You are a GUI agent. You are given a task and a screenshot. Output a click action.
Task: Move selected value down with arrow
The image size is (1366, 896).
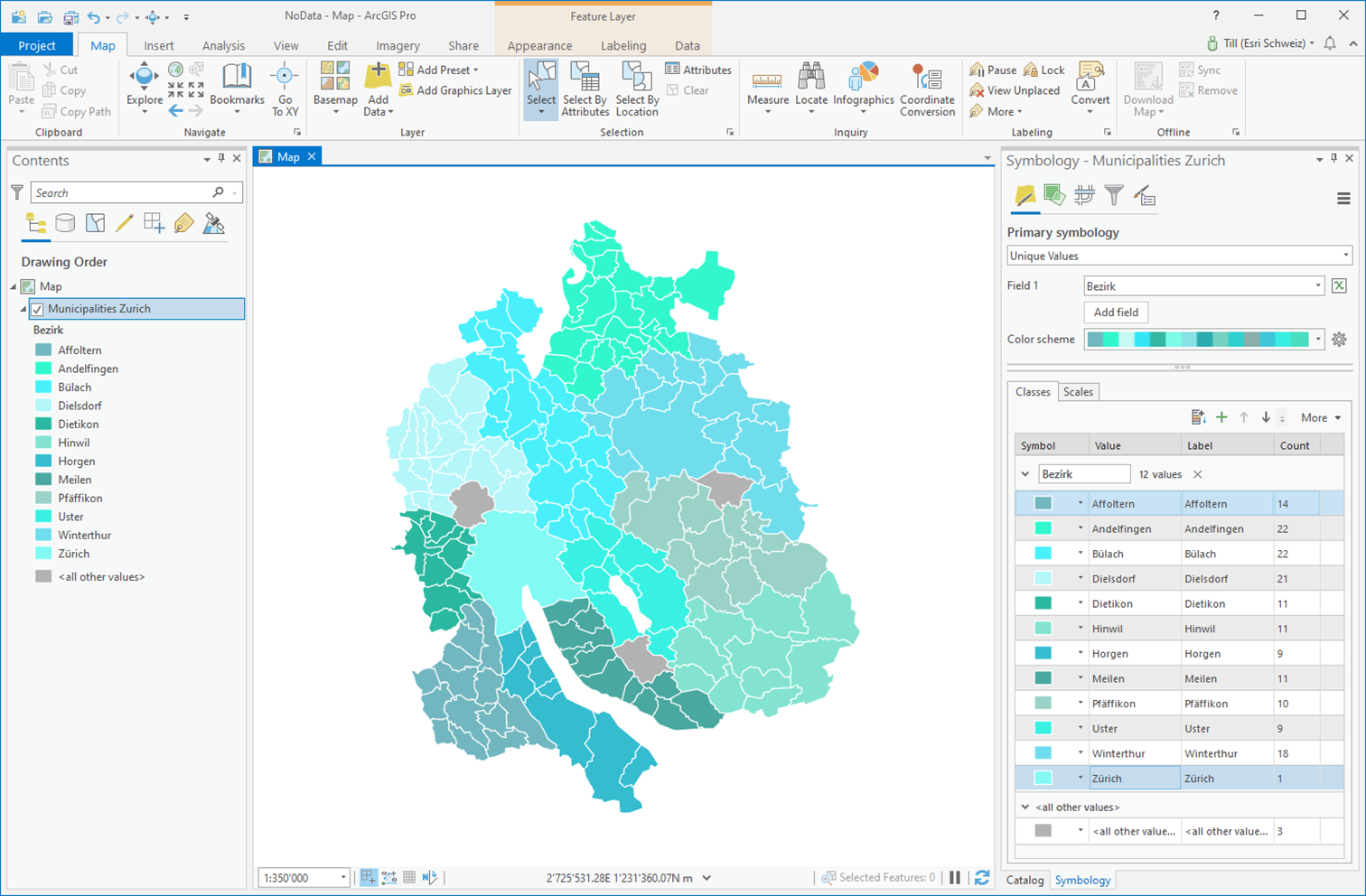(1266, 417)
